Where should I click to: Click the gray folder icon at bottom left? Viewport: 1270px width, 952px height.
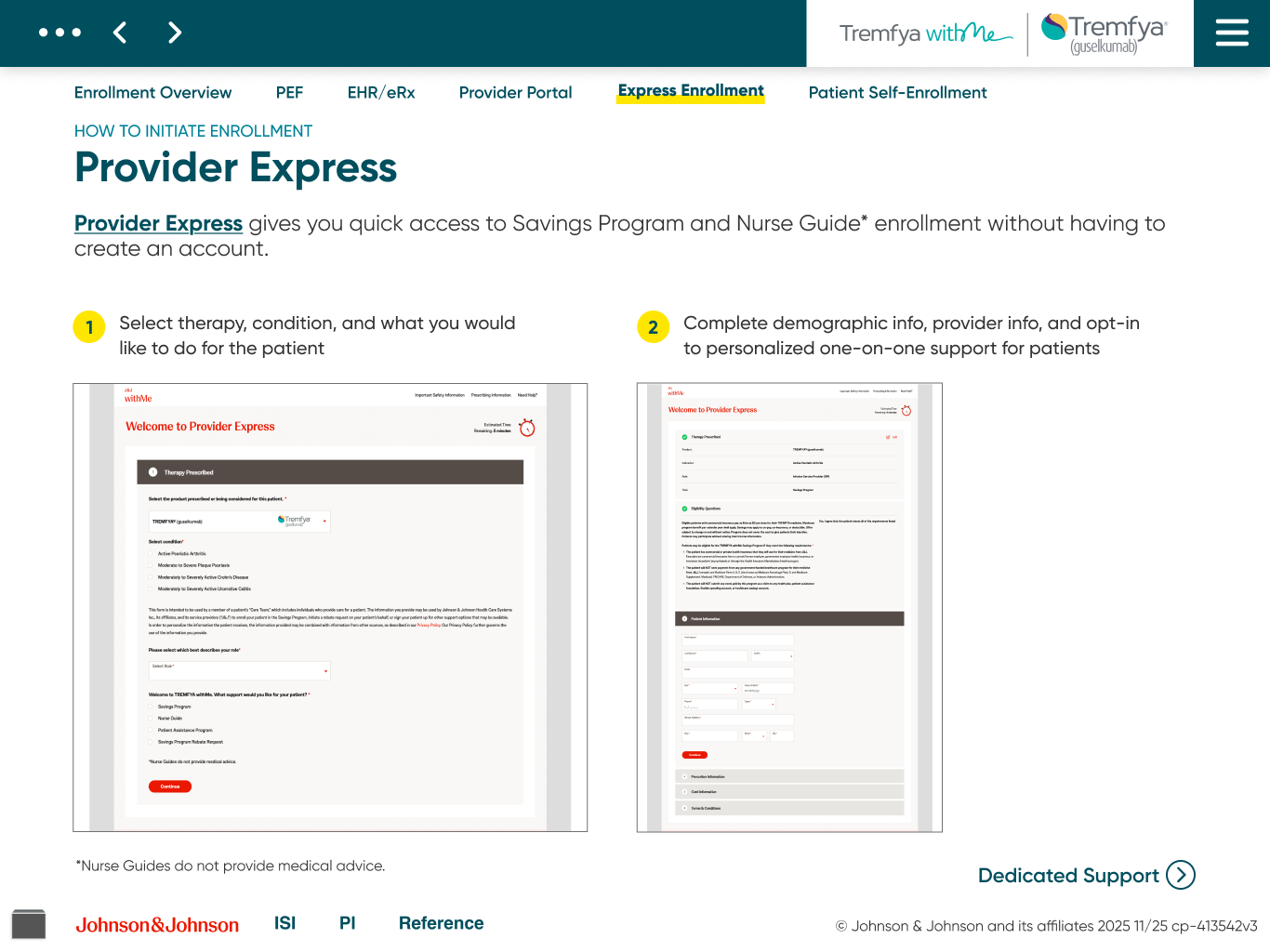(x=29, y=924)
